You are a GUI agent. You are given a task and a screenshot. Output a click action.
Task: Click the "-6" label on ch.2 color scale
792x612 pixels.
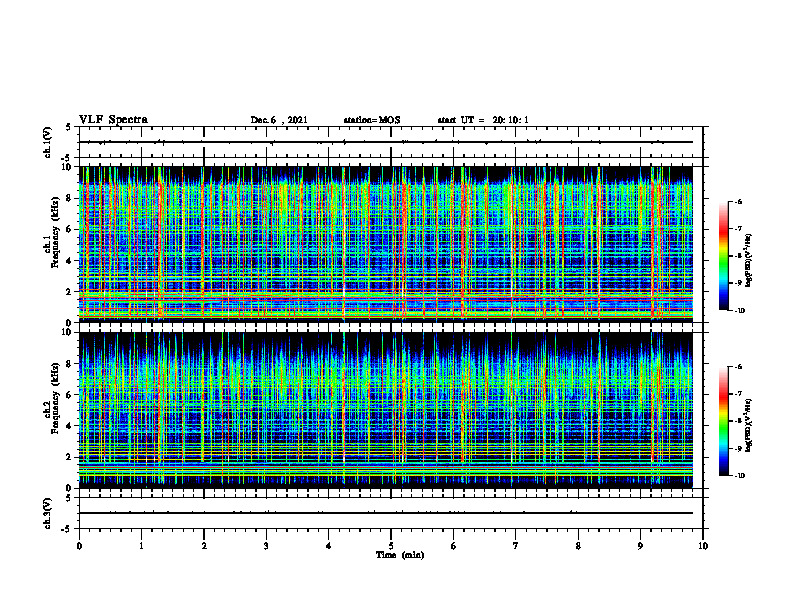coord(739,367)
